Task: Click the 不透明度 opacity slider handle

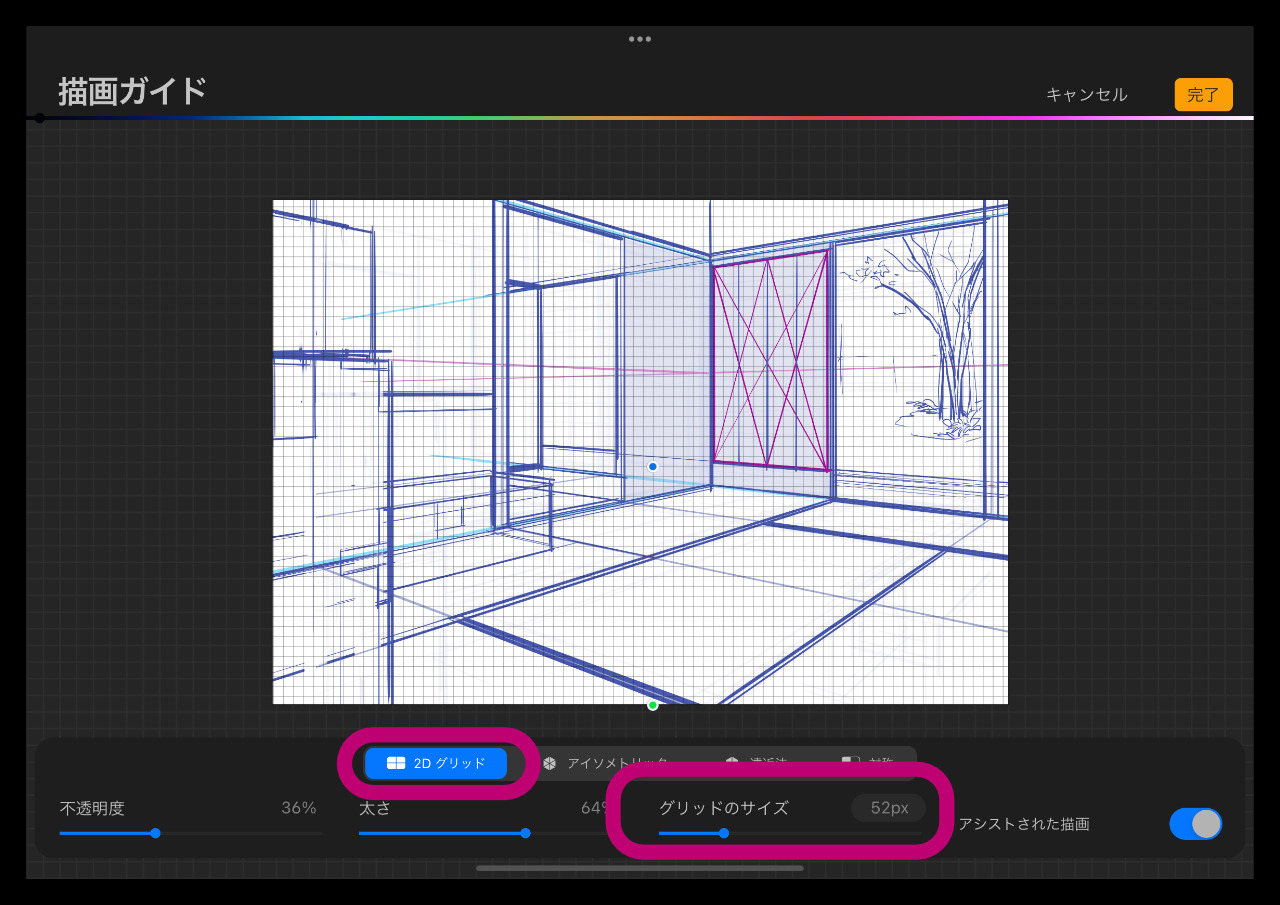Action: 155,833
